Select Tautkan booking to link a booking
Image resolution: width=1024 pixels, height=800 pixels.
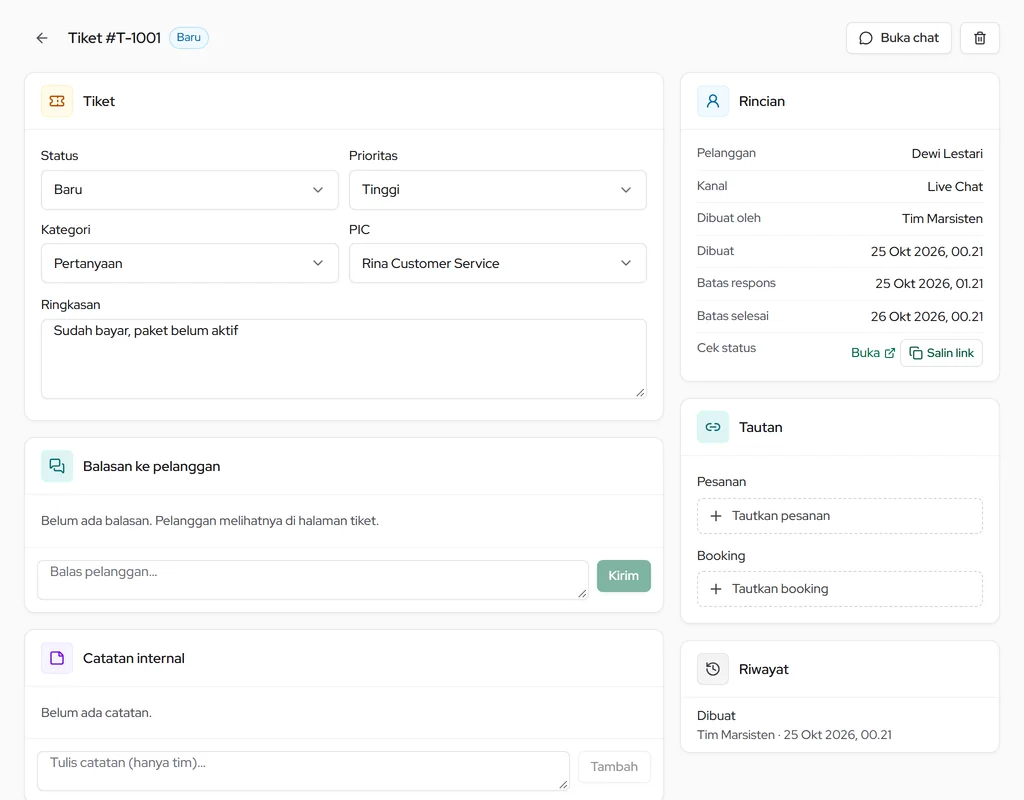tap(839, 589)
